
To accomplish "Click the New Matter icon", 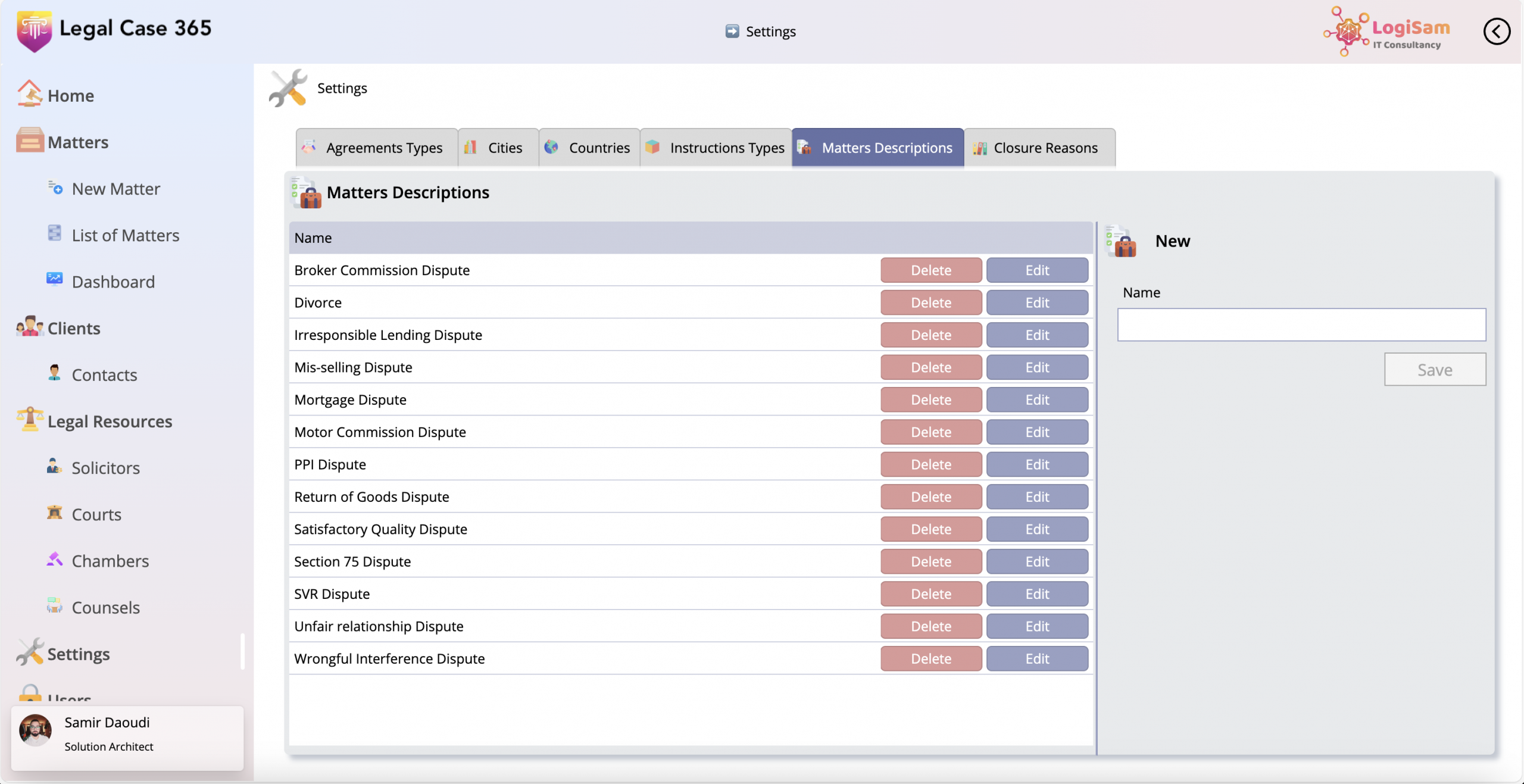I will pyautogui.click(x=55, y=188).
